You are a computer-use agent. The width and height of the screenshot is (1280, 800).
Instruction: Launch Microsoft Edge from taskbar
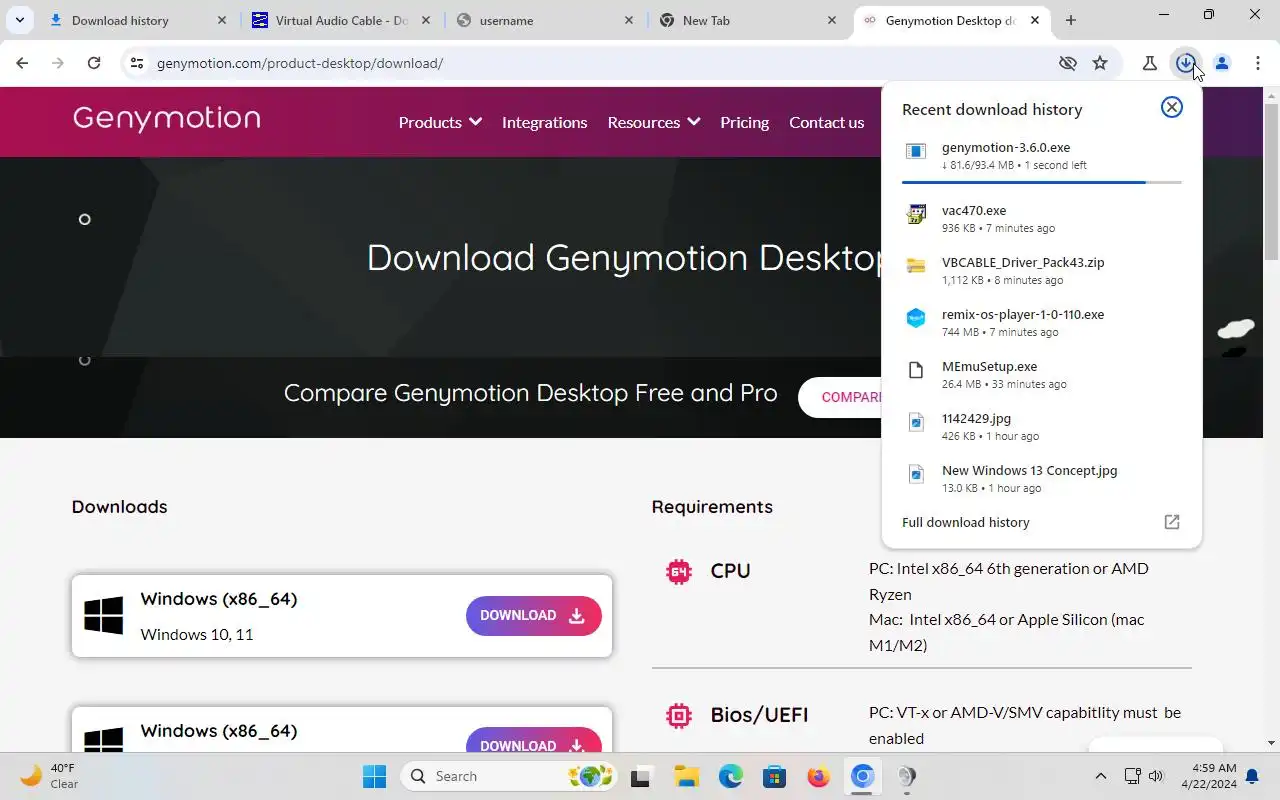click(731, 776)
